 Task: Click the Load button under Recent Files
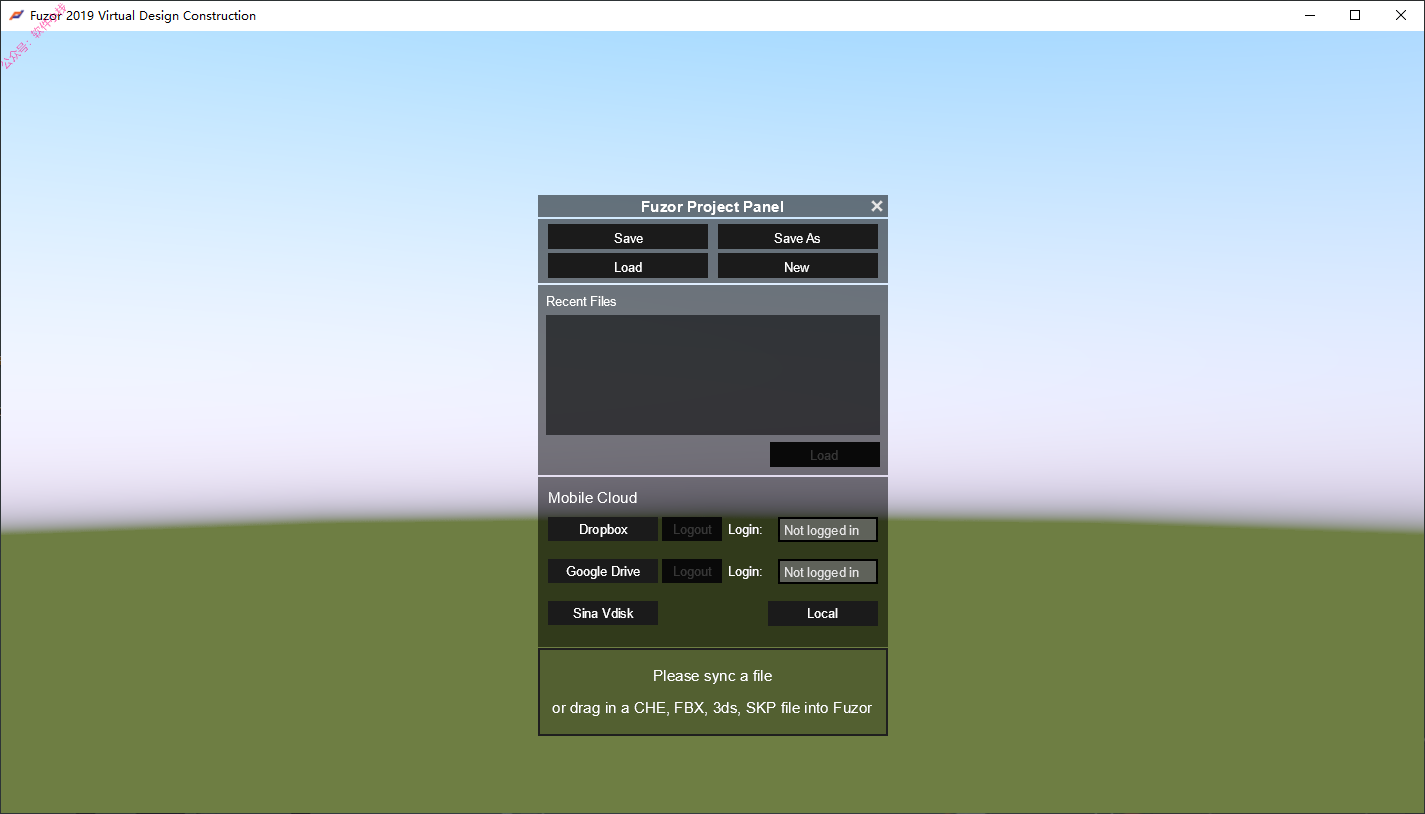coord(824,455)
